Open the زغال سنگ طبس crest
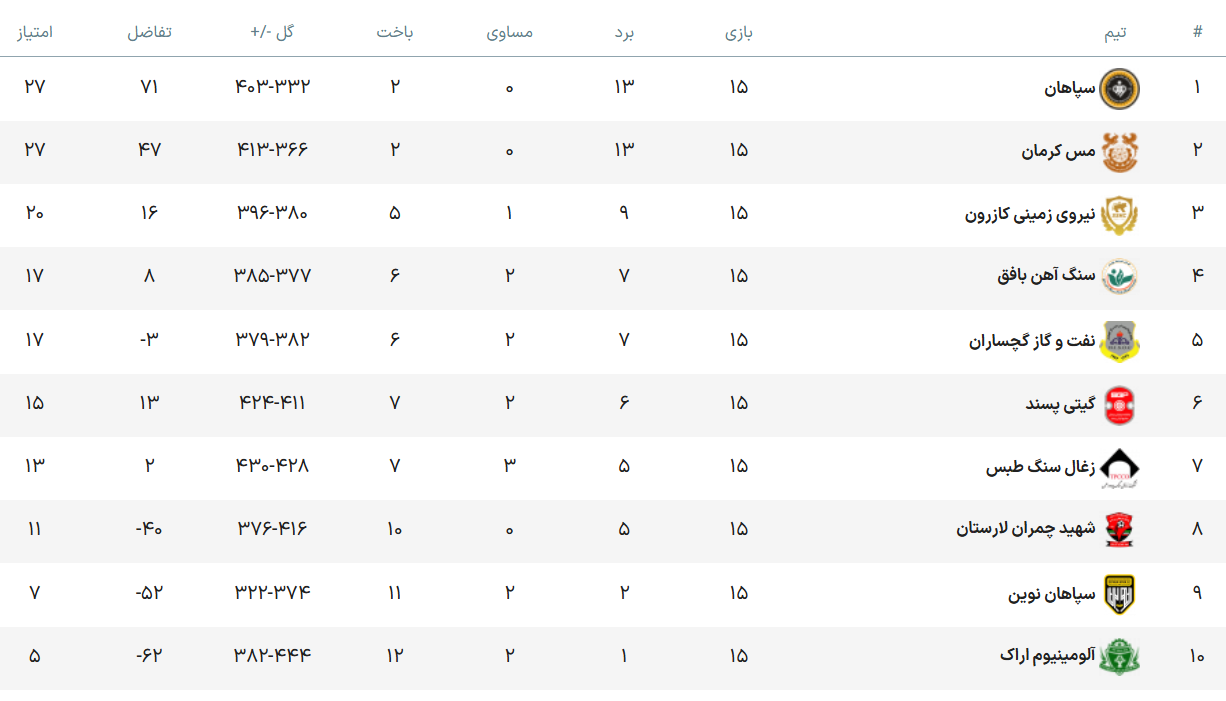The width and height of the screenshot is (1226, 701). [x=1120, y=468]
